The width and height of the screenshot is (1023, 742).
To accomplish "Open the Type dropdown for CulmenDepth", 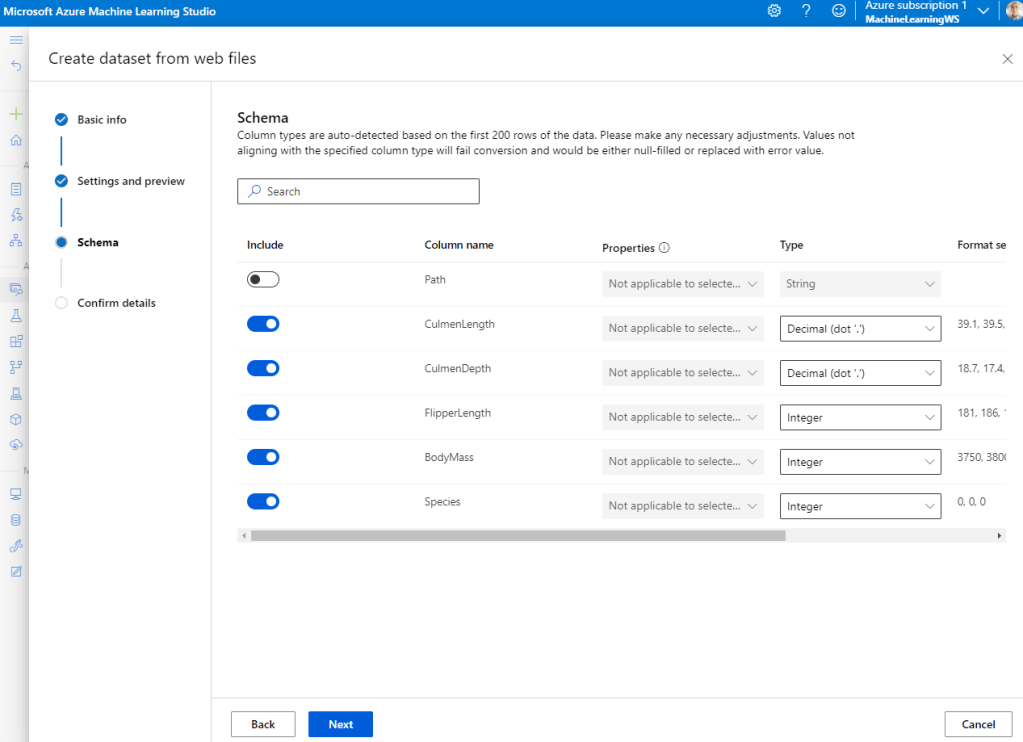I will (x=860, y=373).
